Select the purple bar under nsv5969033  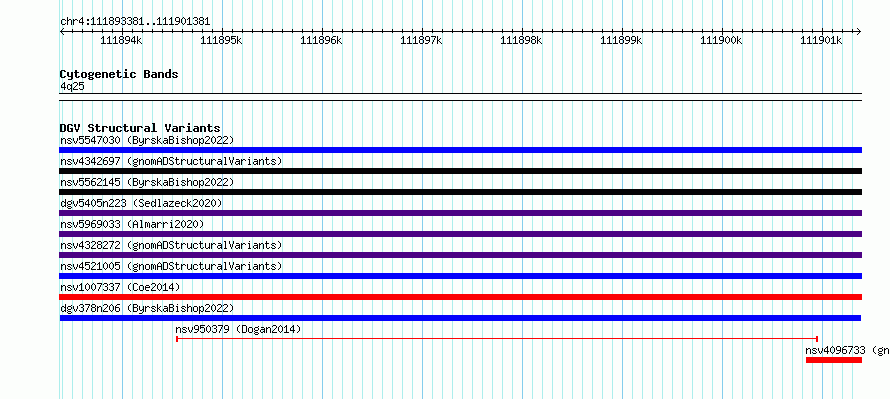point(461,234)
